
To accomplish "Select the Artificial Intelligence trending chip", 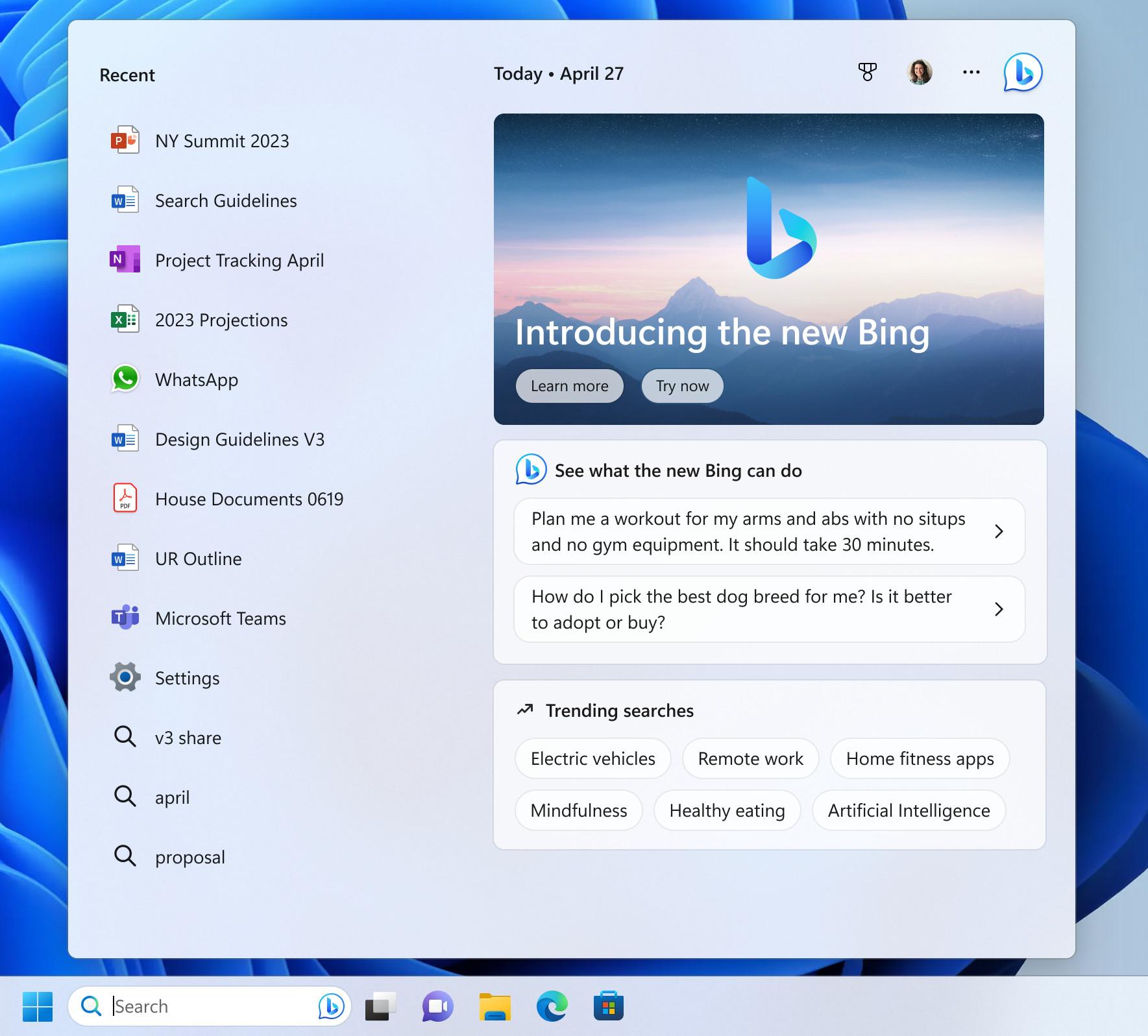I will click(909, 810).
